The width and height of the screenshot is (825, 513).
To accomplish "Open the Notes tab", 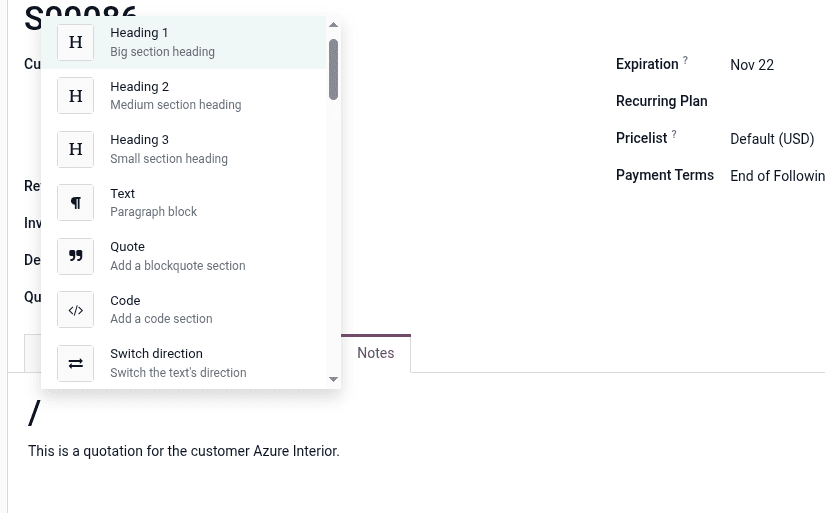I will point(376,353).
